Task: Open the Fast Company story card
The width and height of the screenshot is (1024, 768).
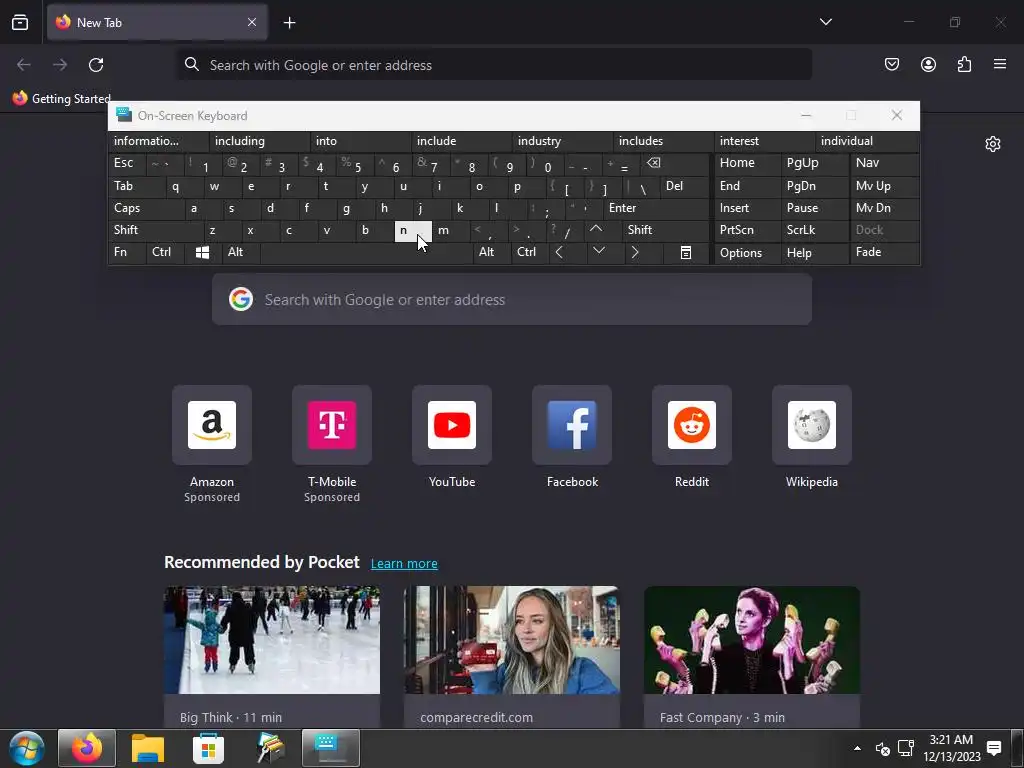Action: pos(752,656)
